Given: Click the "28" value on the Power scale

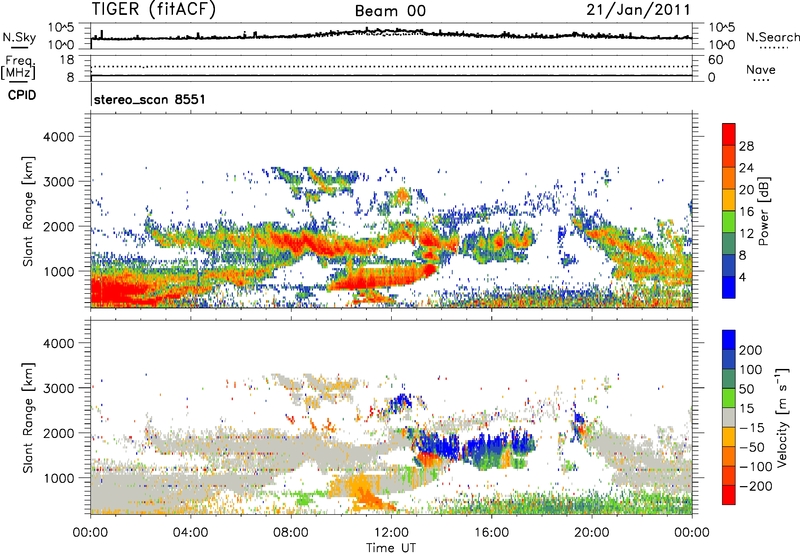Looking at the screenshot, I should 746,146.
